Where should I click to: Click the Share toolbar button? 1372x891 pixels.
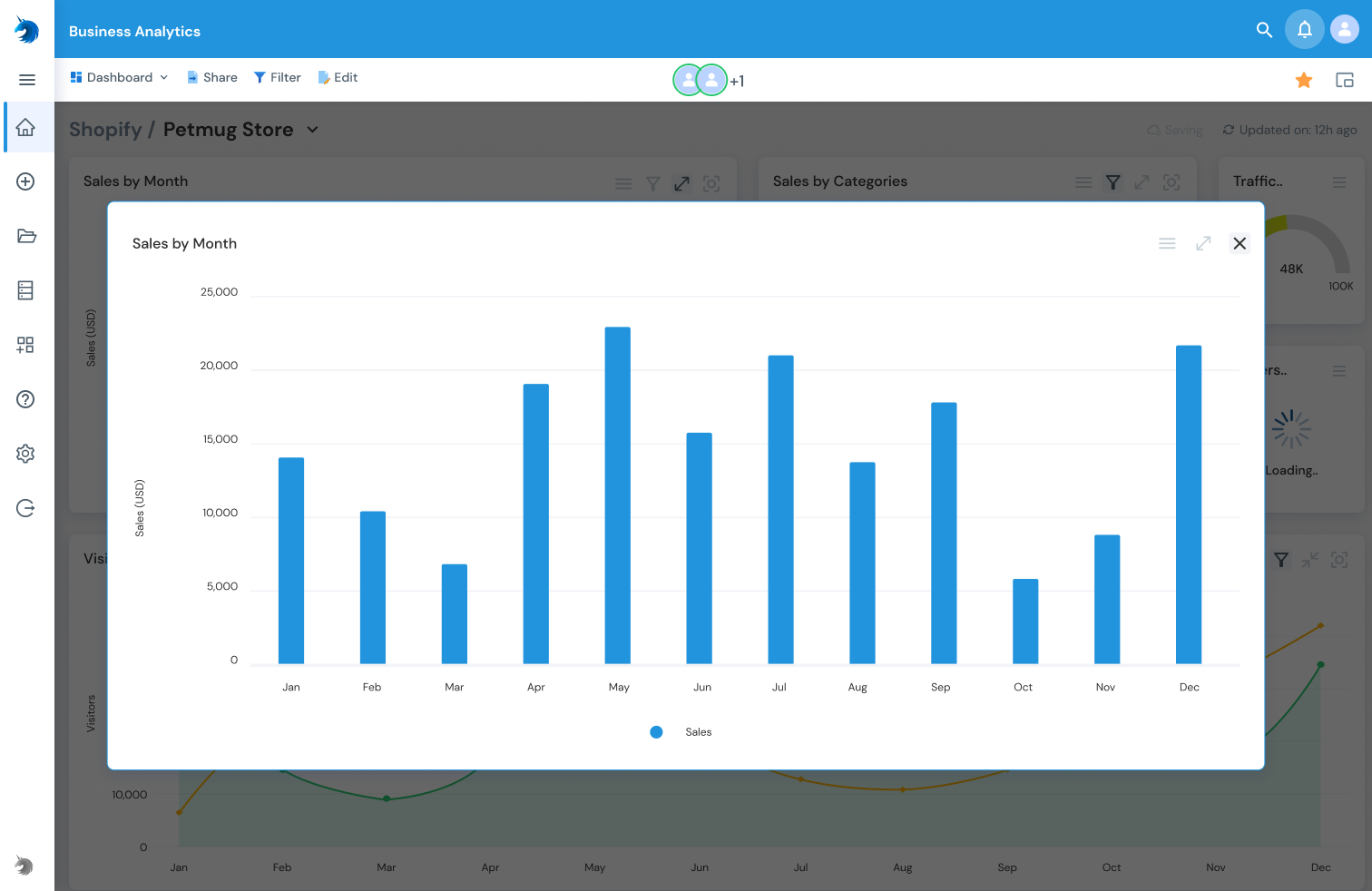tap(212, 78)
